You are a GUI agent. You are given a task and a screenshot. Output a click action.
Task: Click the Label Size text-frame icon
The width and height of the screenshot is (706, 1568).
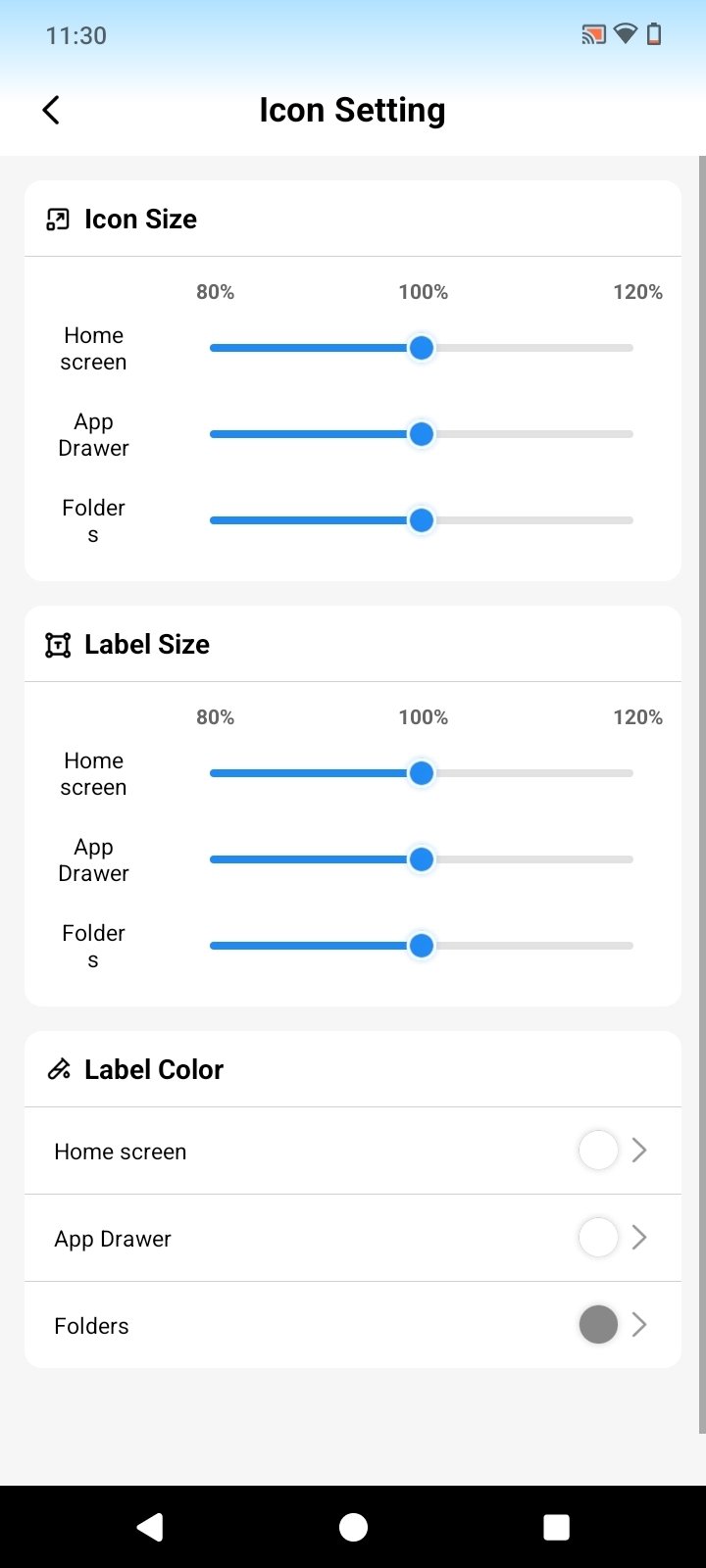[58, 645]
